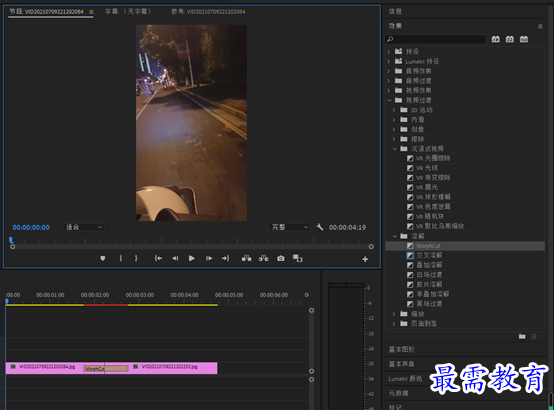Image resolution: width=554 pixels, height=410 pixels.
Task: Open the button editor plus icon
Action: click(x=365, y=259)
